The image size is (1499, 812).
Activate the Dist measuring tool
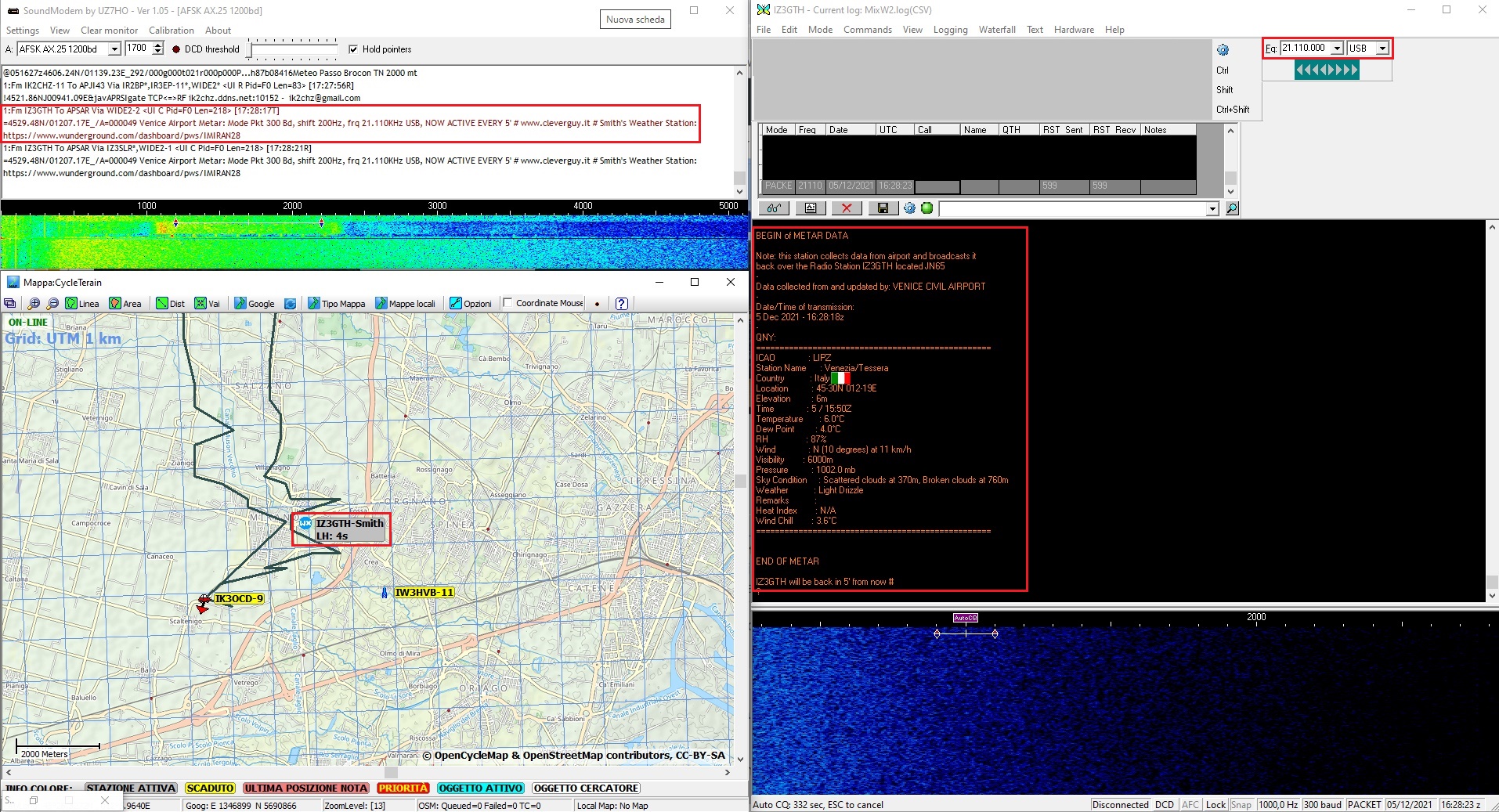171,304
